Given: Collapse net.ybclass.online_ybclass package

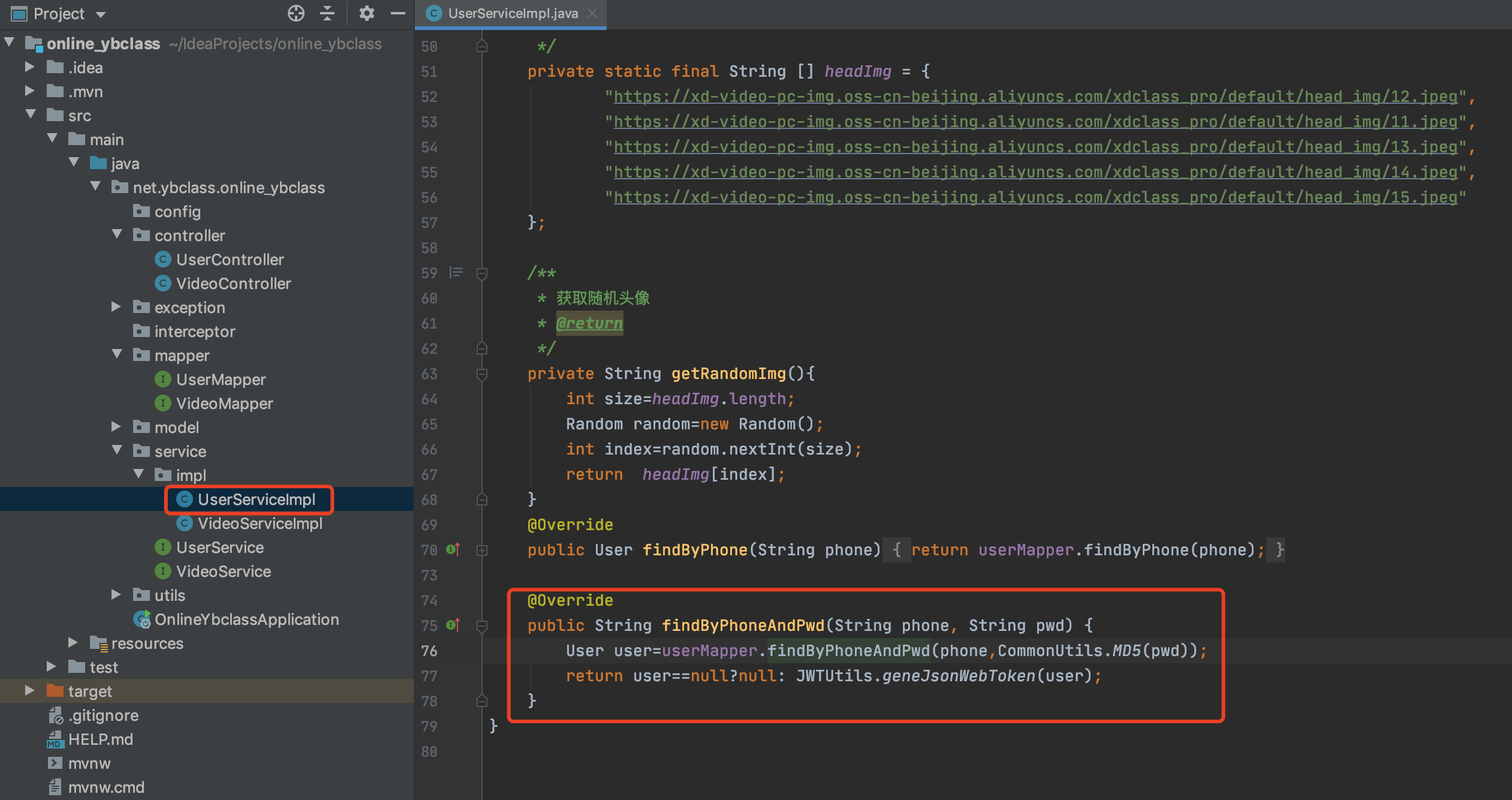Looking at the screenshot, I should tap(95, 187).
